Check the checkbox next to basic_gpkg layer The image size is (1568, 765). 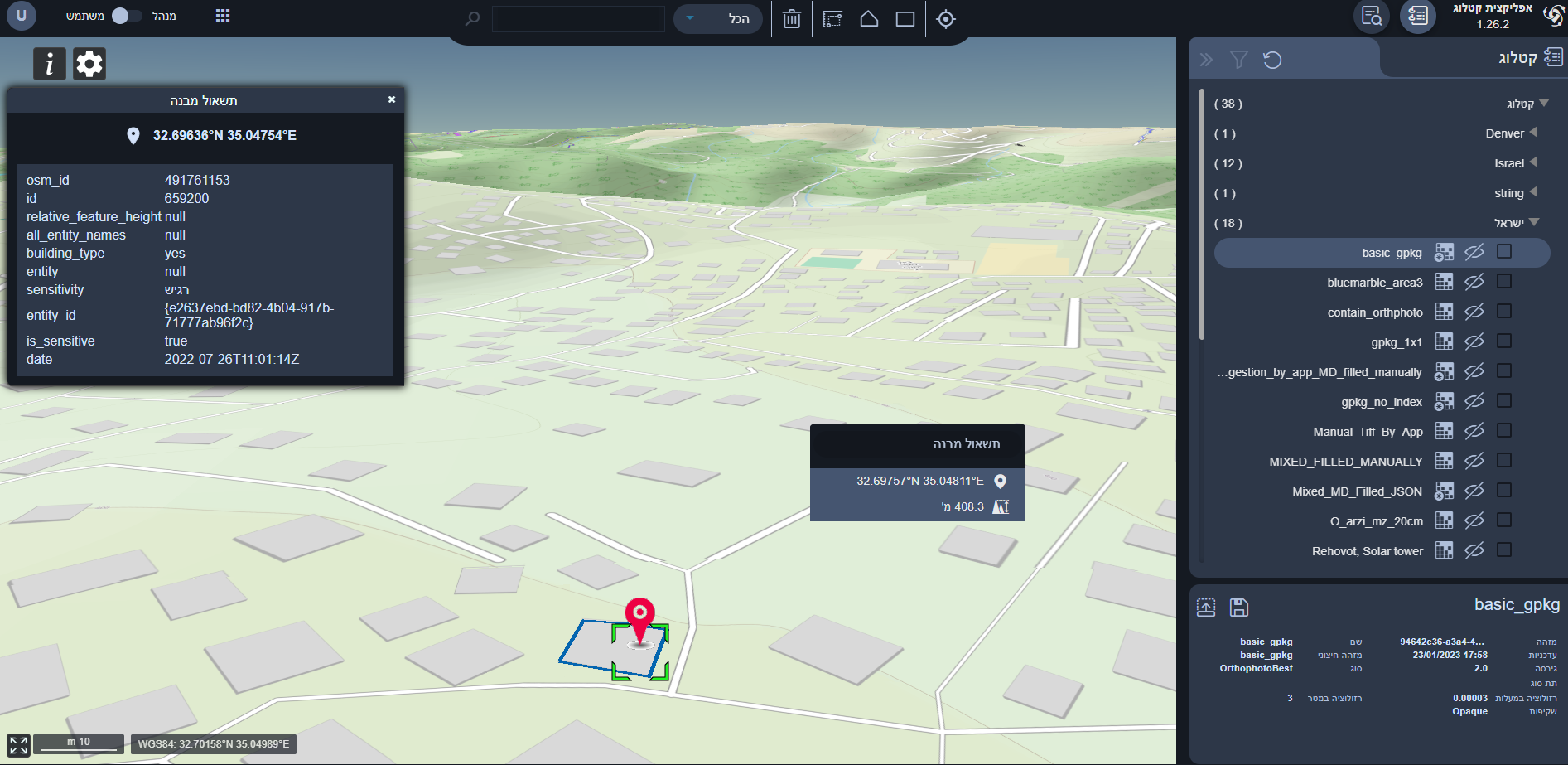[1505, 251]
